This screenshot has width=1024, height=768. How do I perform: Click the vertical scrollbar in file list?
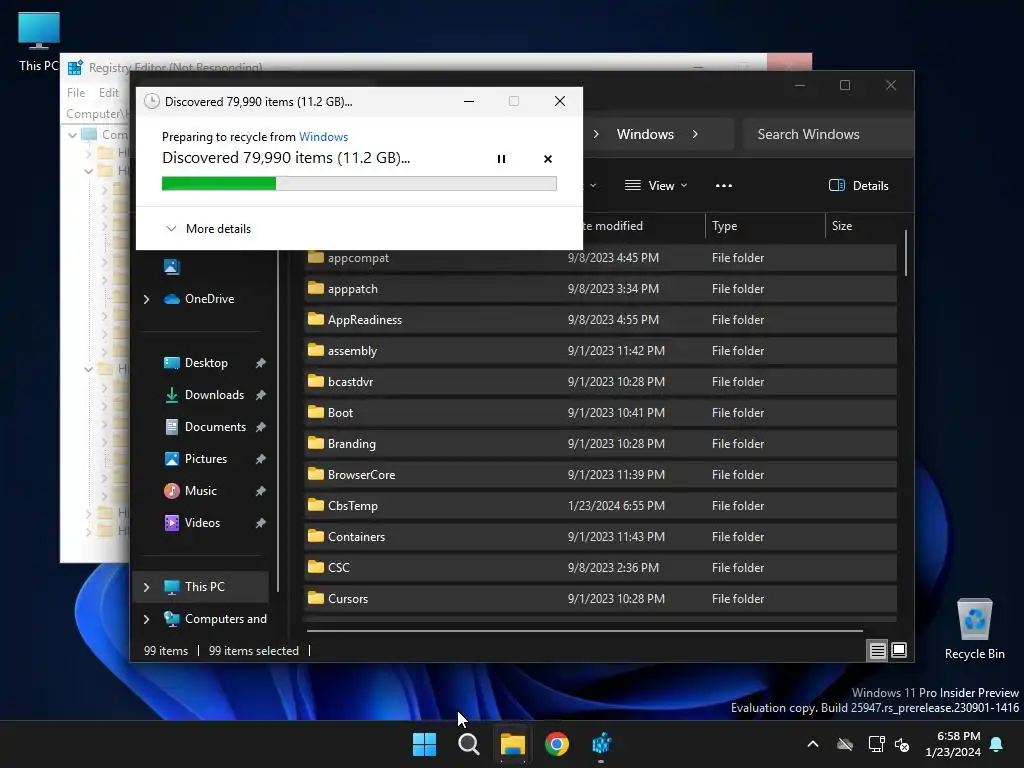(x=906, y=253)
